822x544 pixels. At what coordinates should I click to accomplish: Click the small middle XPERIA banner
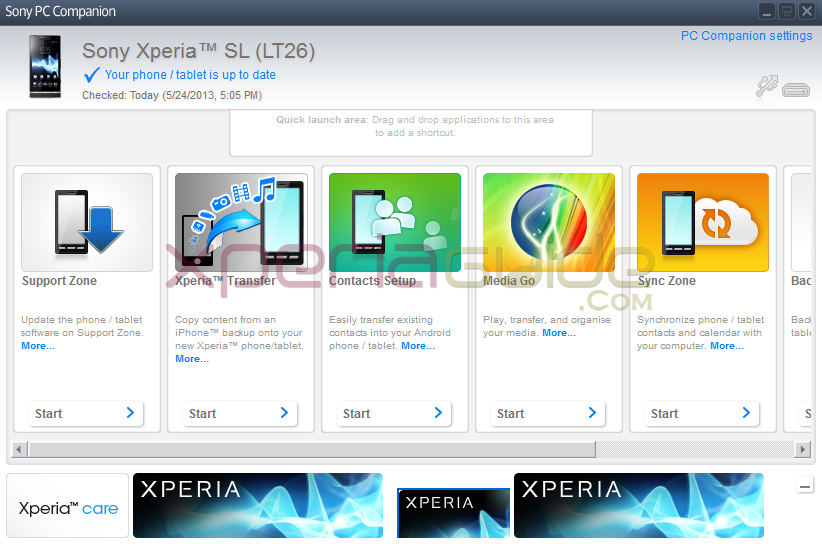[x=453, y=513]
